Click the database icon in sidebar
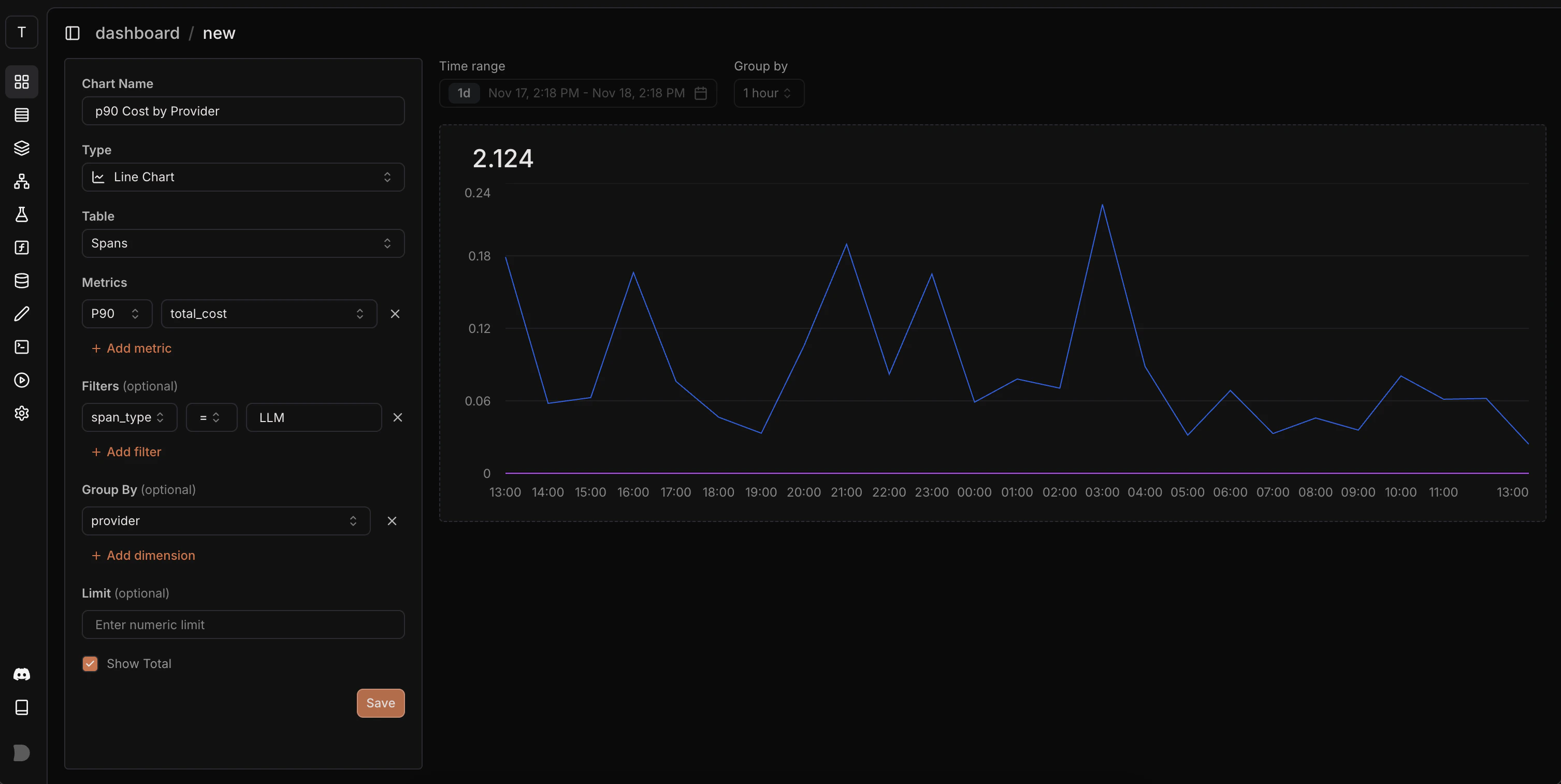The image size is (1561, 784). click(22, 281)
